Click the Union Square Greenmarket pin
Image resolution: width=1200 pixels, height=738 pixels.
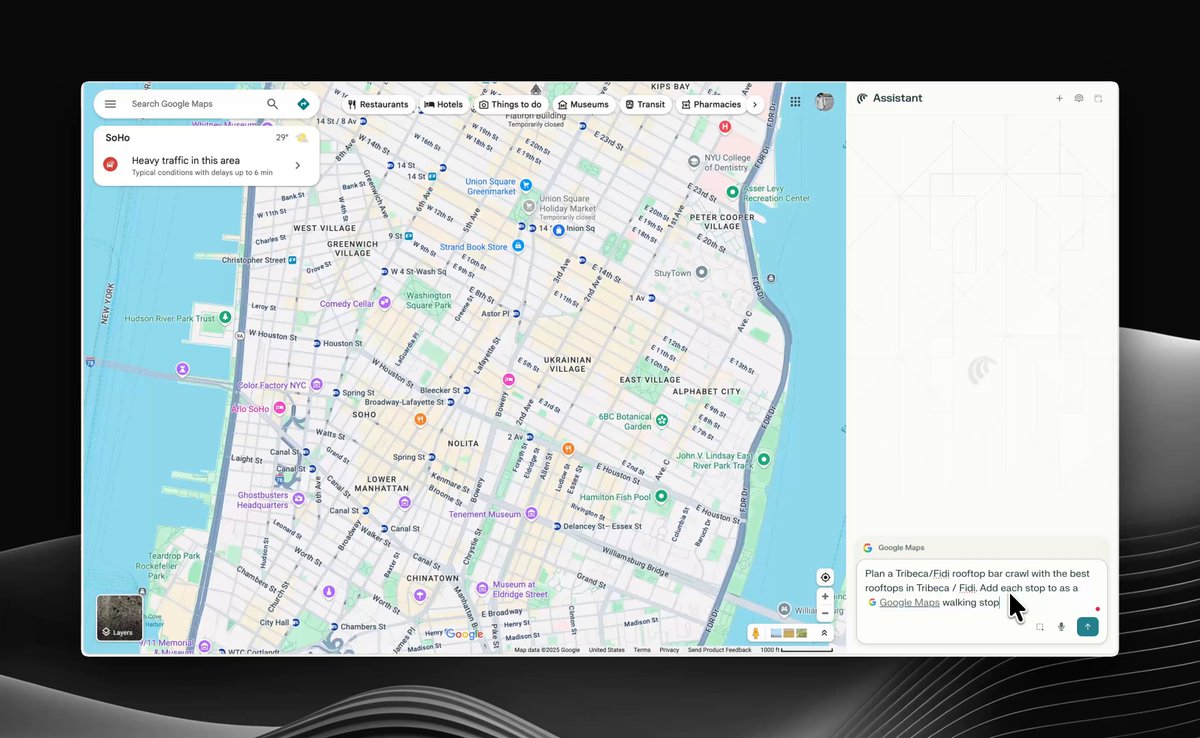click(525, 185)
